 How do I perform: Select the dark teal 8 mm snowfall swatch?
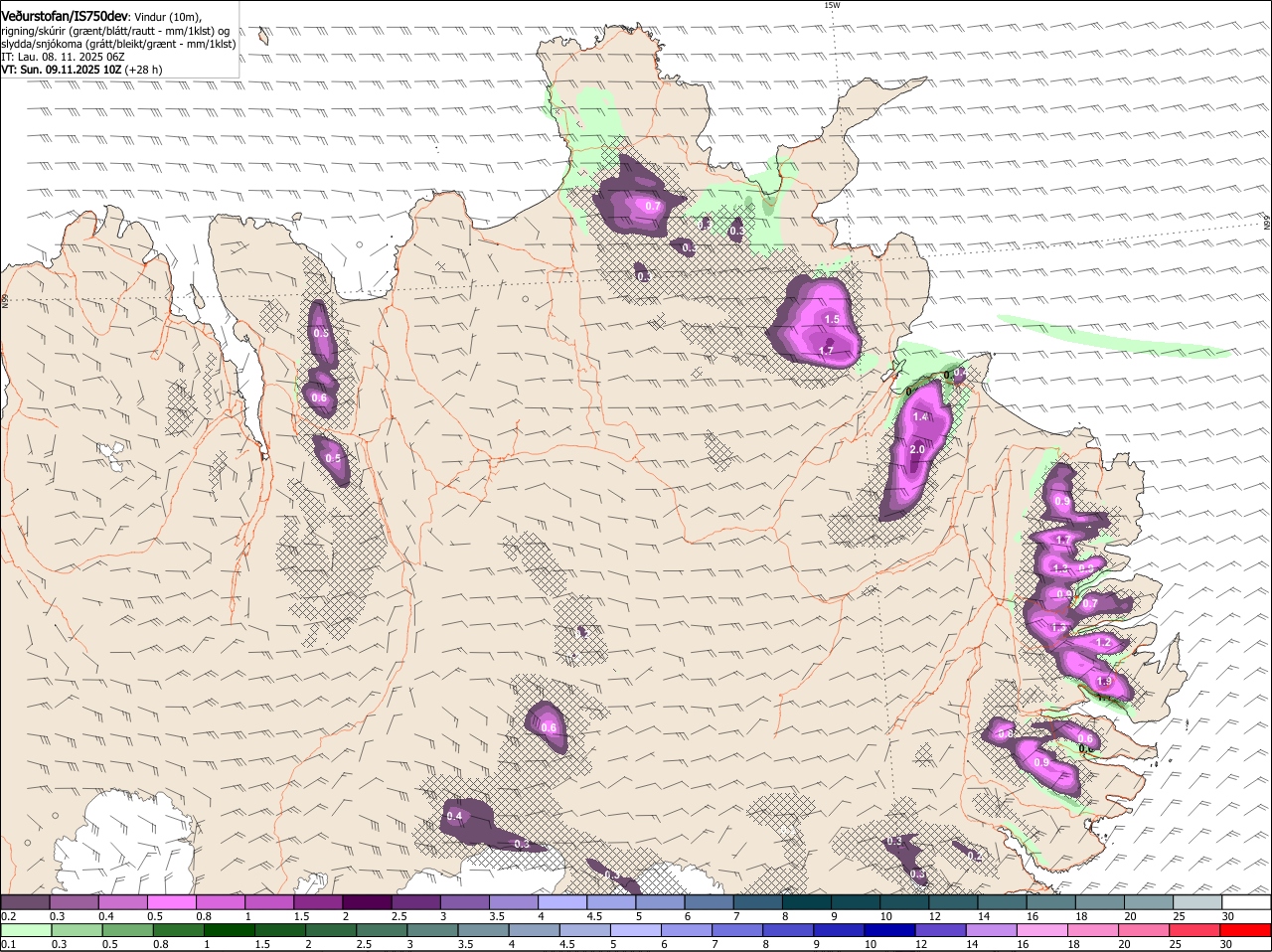806,902
